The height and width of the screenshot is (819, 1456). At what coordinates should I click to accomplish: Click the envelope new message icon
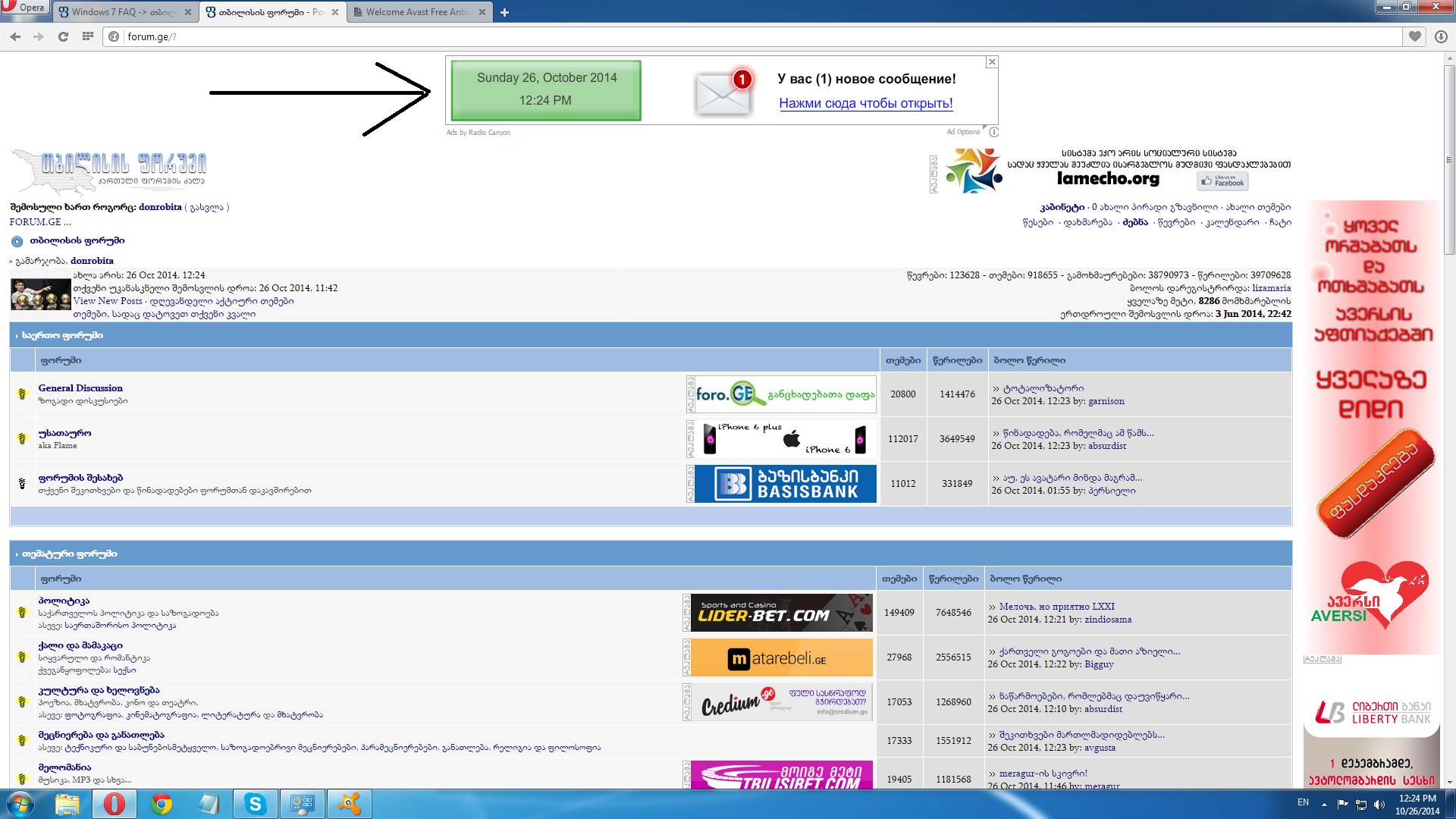point(722,93)
